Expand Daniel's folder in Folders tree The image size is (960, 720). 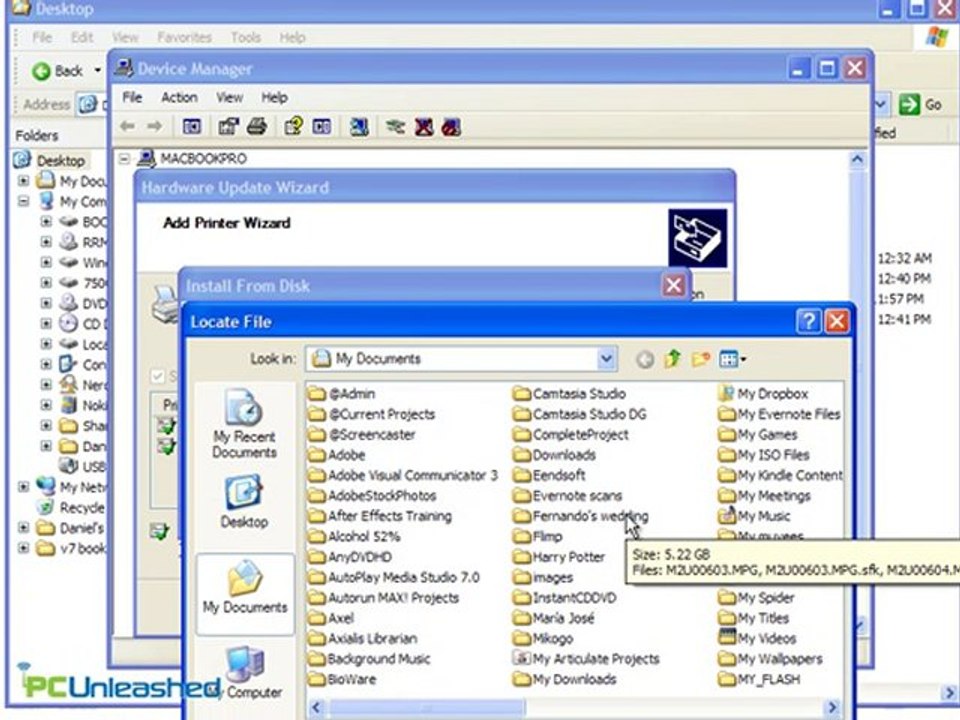pyautogui.click(x=23, y=528)
